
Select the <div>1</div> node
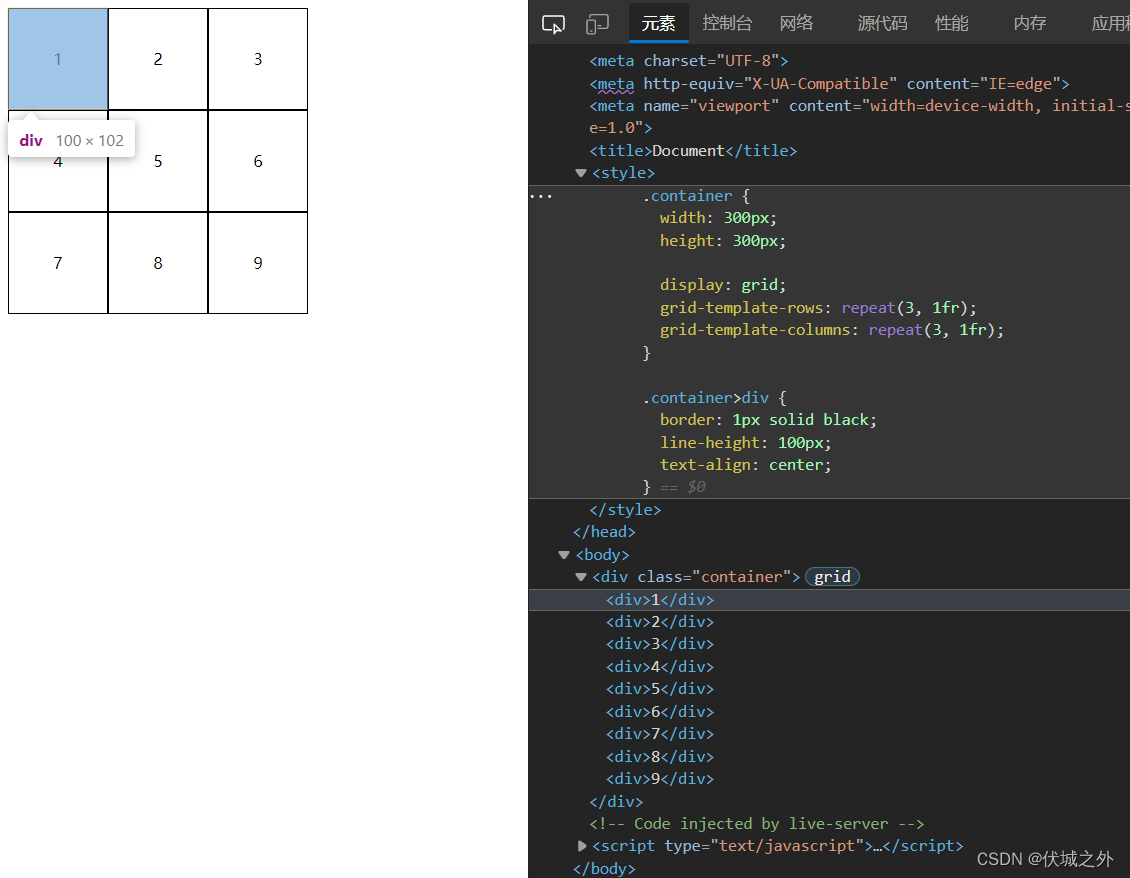click(659, 600)
